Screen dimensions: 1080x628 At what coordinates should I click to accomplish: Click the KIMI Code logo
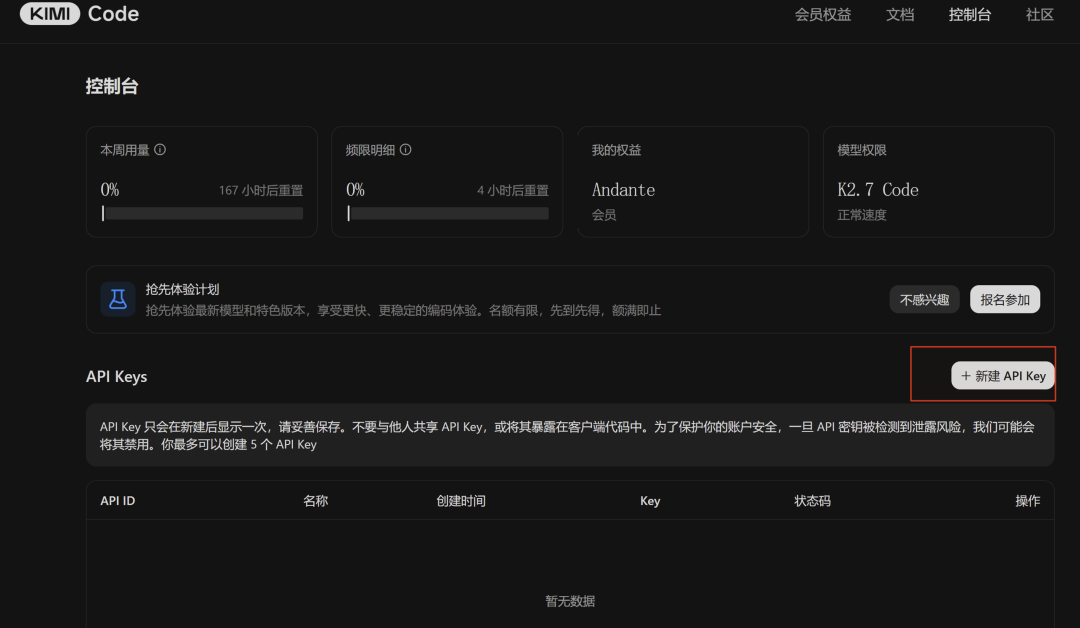(x=79, y=14)
